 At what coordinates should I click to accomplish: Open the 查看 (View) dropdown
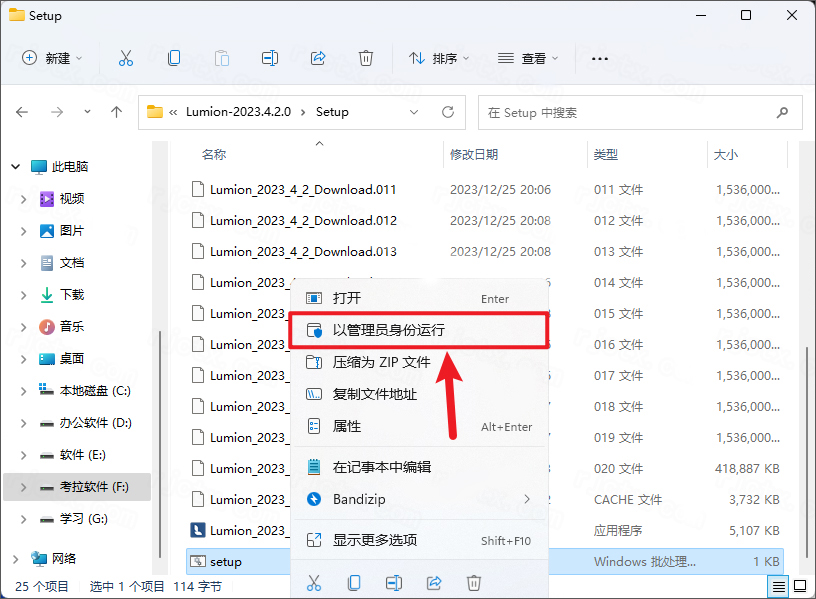[528, 58]
